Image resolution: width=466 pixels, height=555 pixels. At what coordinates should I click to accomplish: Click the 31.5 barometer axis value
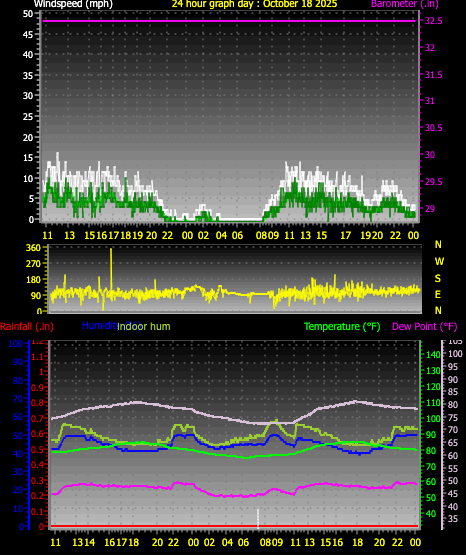pos(433,75)
